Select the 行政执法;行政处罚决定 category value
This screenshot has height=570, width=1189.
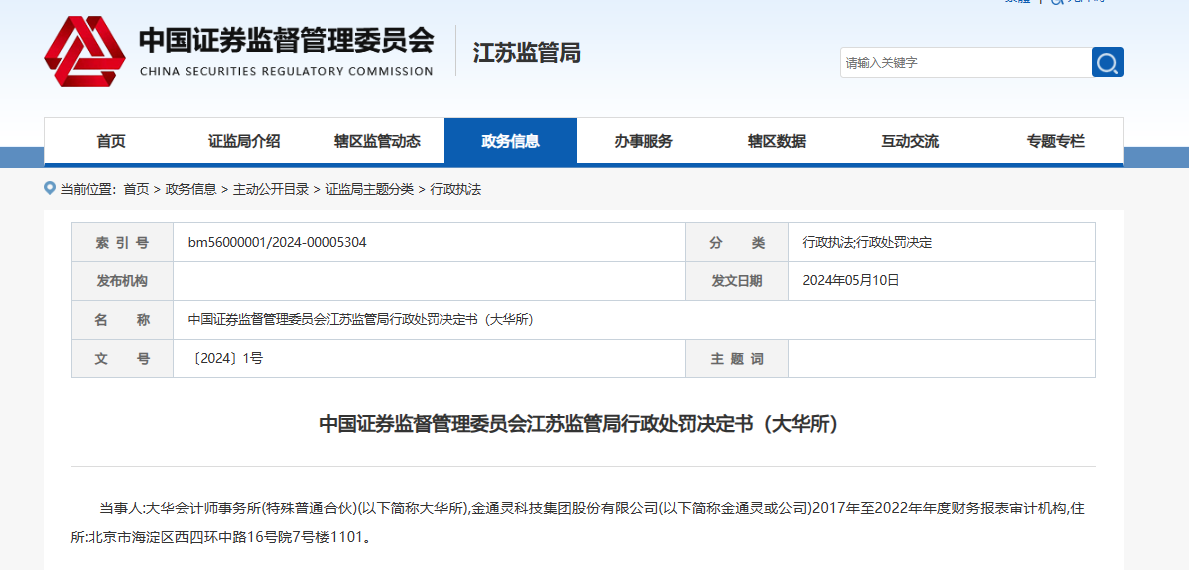pyautogui.click(x=867, y=243)
